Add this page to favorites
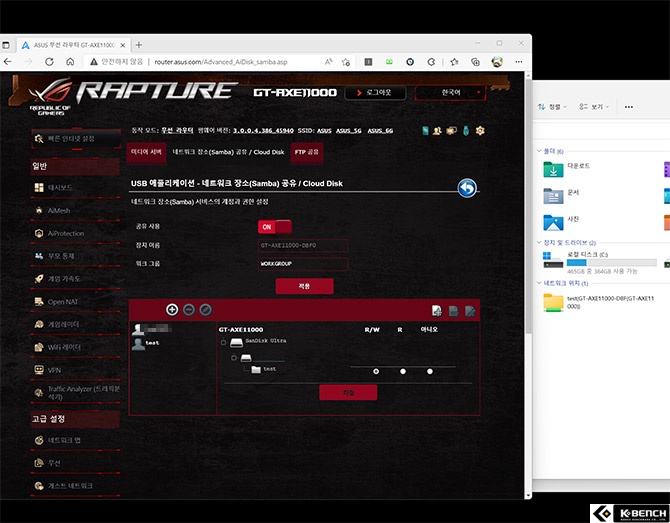Image resolution: width=670 pixels, height=523 pixels. pos(346,62)
